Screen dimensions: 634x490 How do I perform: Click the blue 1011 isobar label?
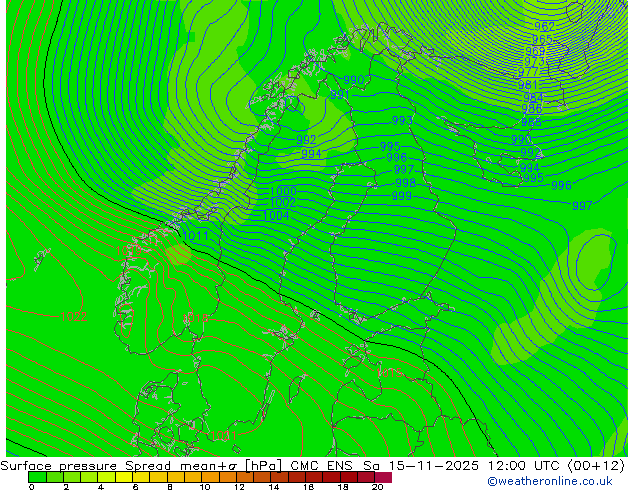tap(195, 236)
